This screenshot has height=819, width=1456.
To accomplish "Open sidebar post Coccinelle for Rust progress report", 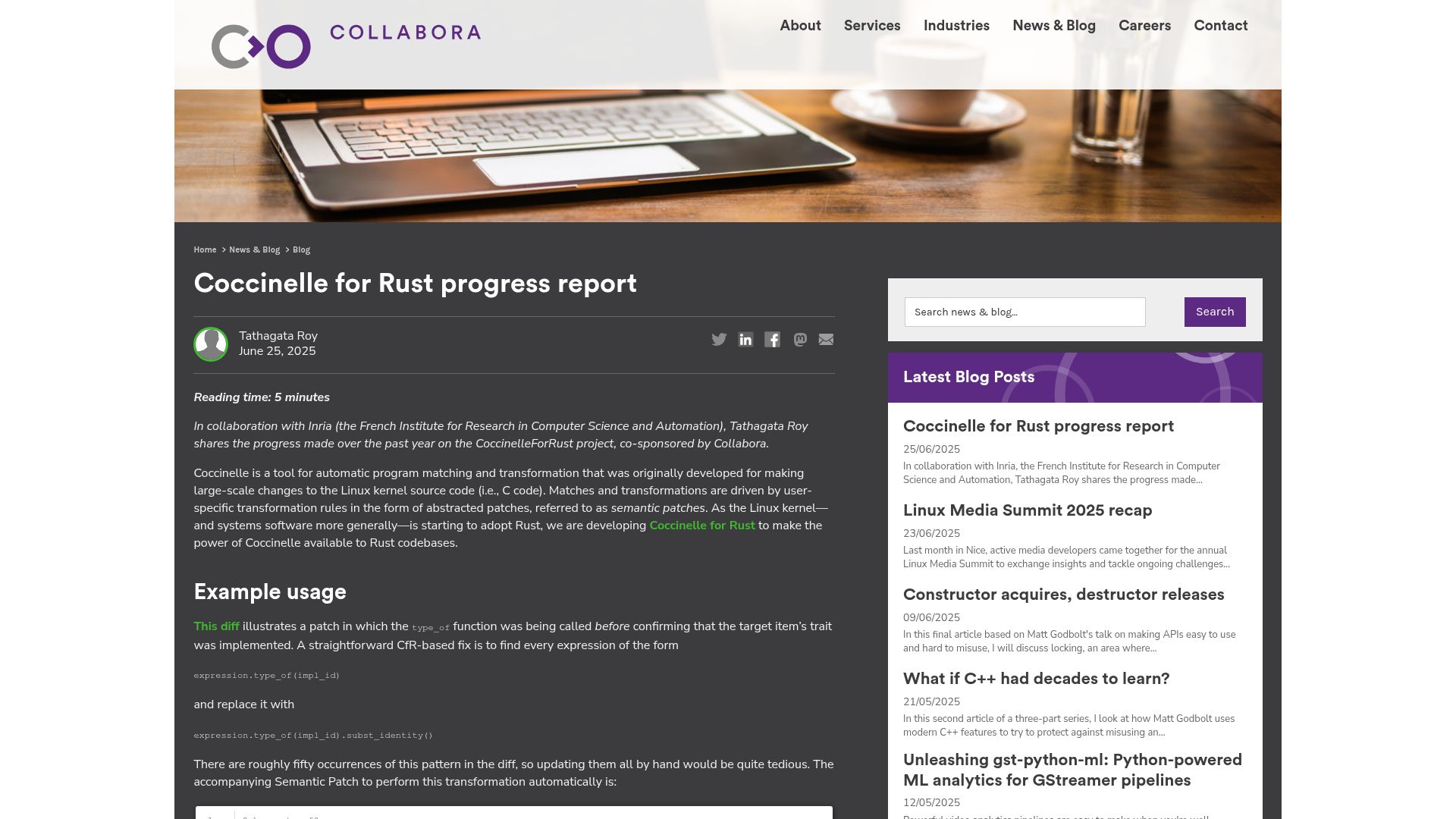I will [x=1038, y=426].
